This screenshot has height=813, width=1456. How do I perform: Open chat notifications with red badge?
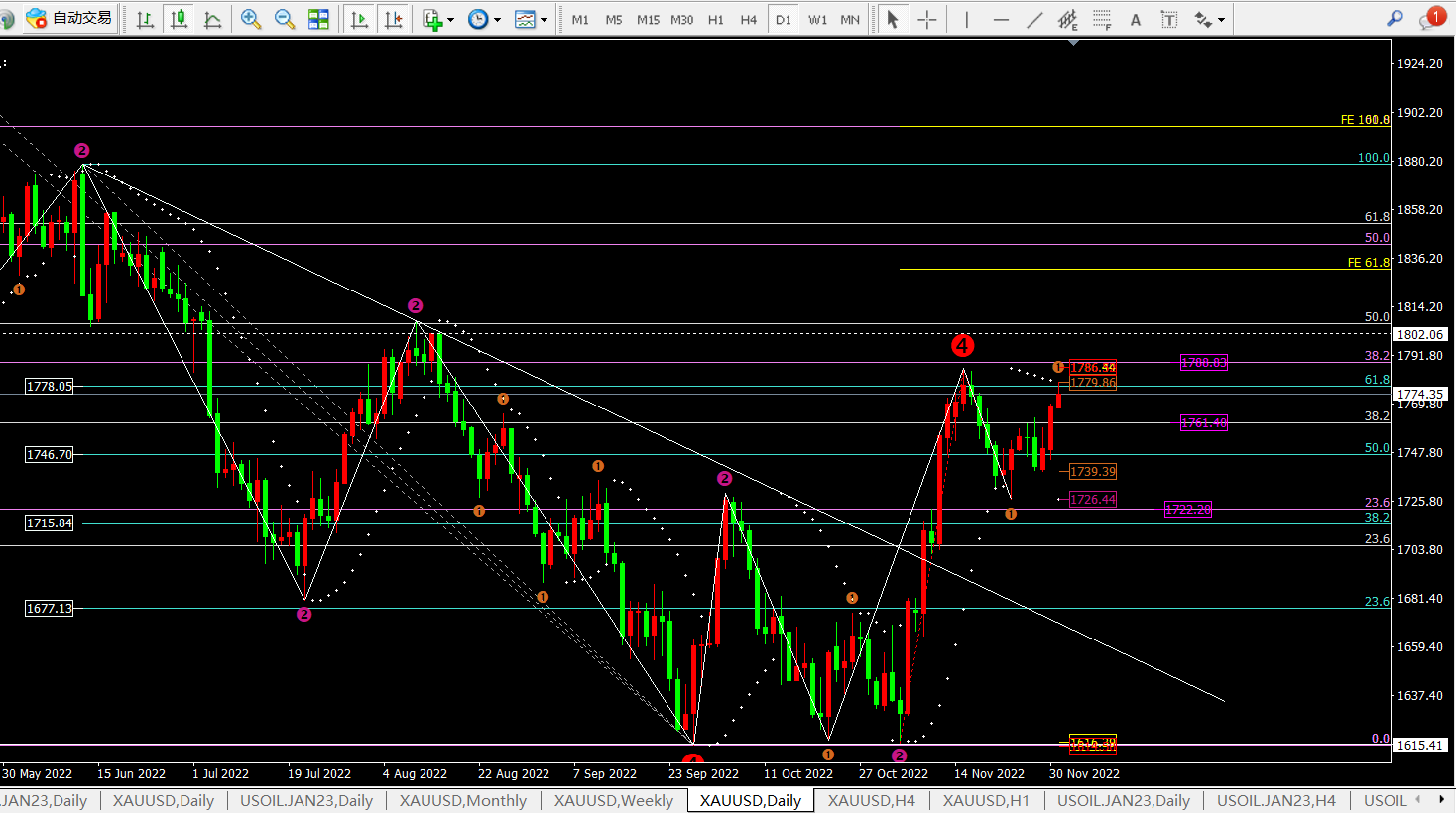pos(1432,18)
